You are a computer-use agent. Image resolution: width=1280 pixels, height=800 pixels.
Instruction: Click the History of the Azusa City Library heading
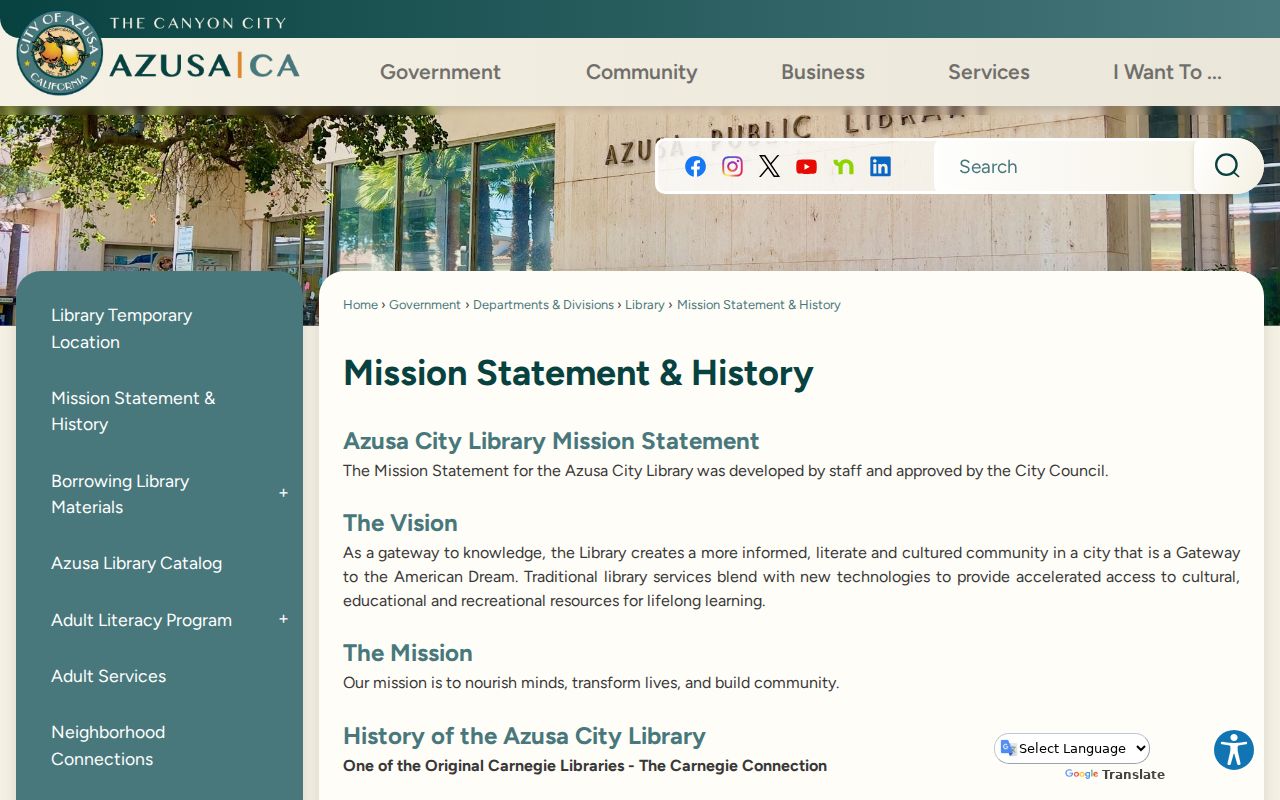point(524,736)
